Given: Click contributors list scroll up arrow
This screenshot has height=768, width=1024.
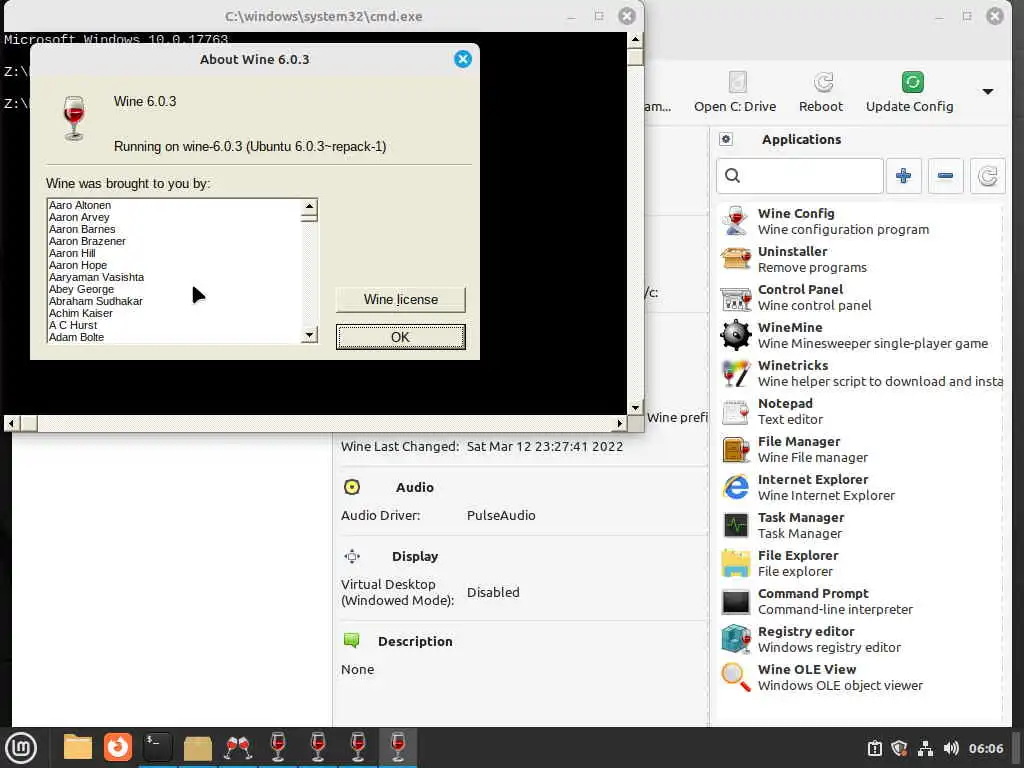Looking at the screenshot, I should [x=309, y=206].
